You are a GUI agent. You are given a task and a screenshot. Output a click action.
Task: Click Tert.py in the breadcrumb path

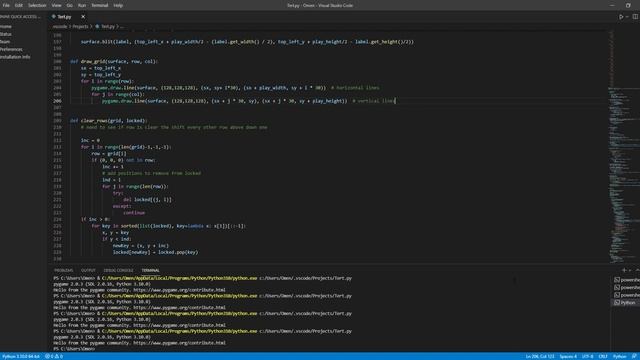click(x=108, y=27)
